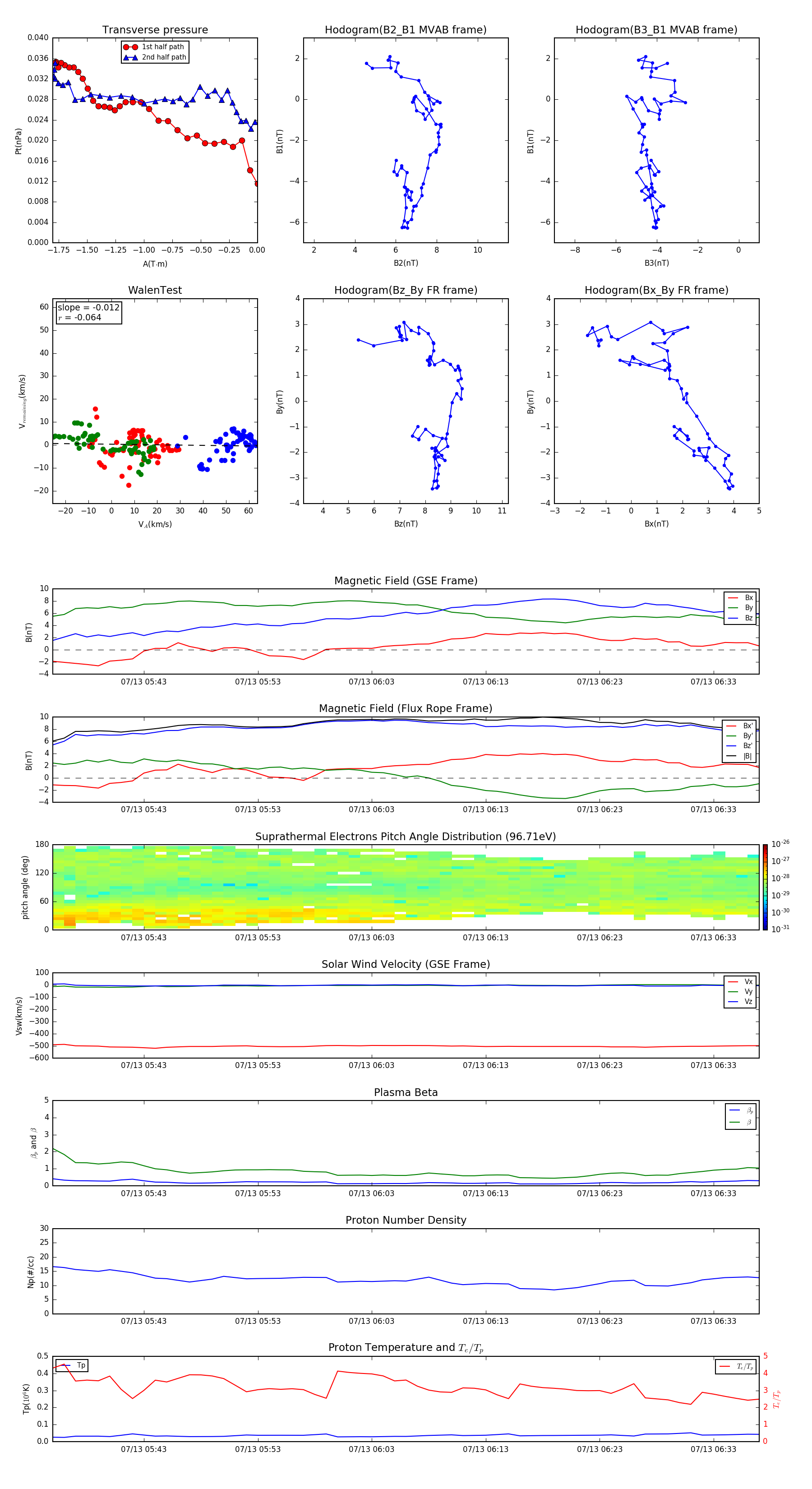Click the 'WalenTest' plot title
This screenshot has width=812, height=1489.
155,290
